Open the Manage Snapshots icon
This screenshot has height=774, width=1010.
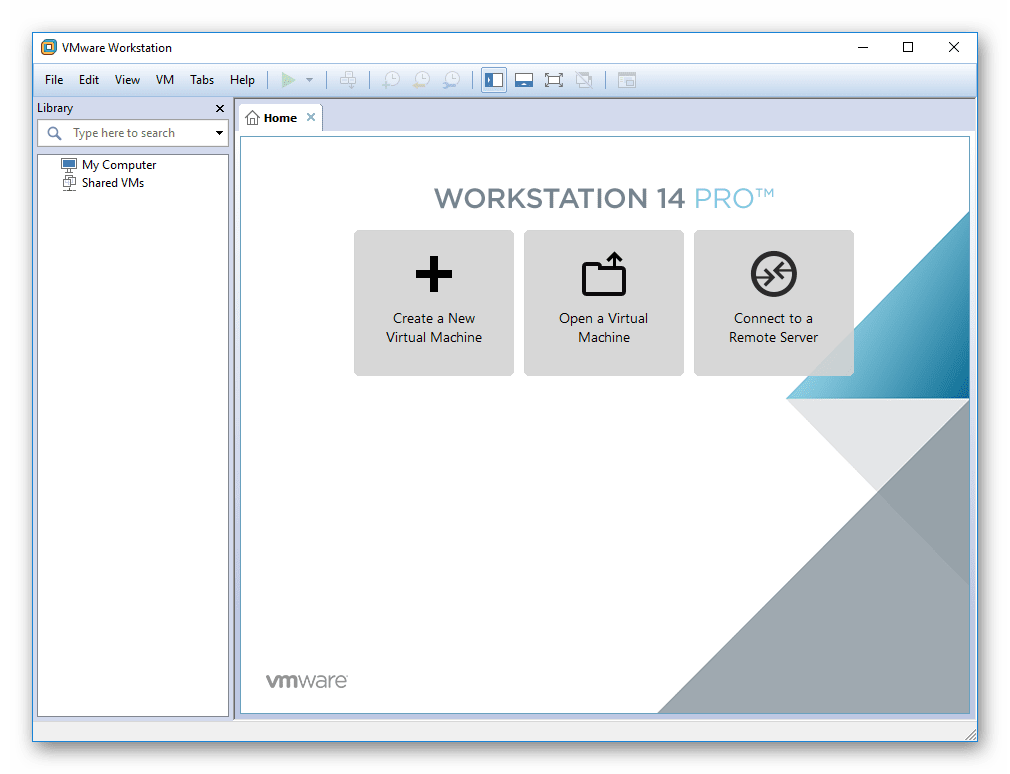450,80
